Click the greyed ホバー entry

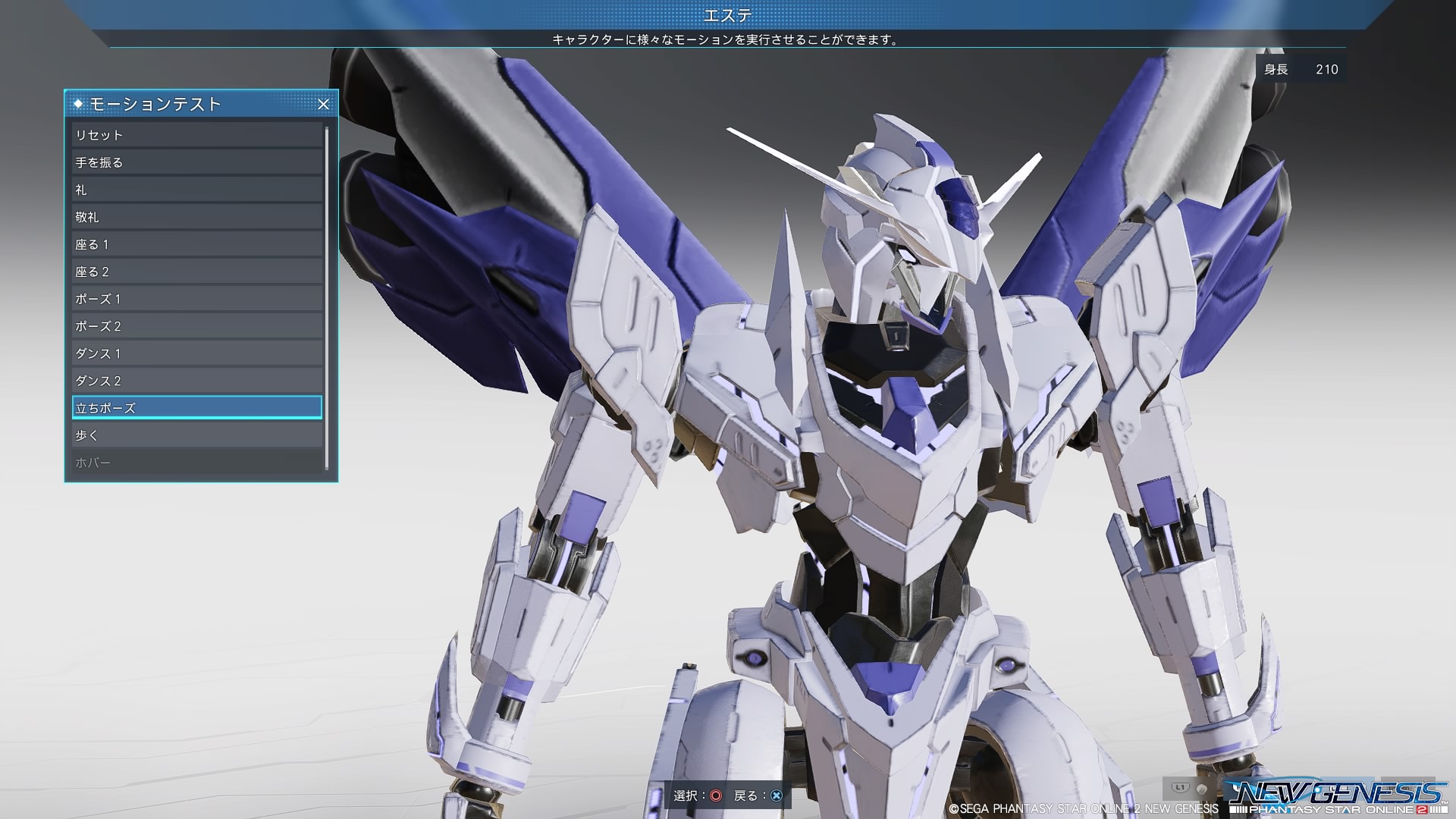tap(197, 463)
